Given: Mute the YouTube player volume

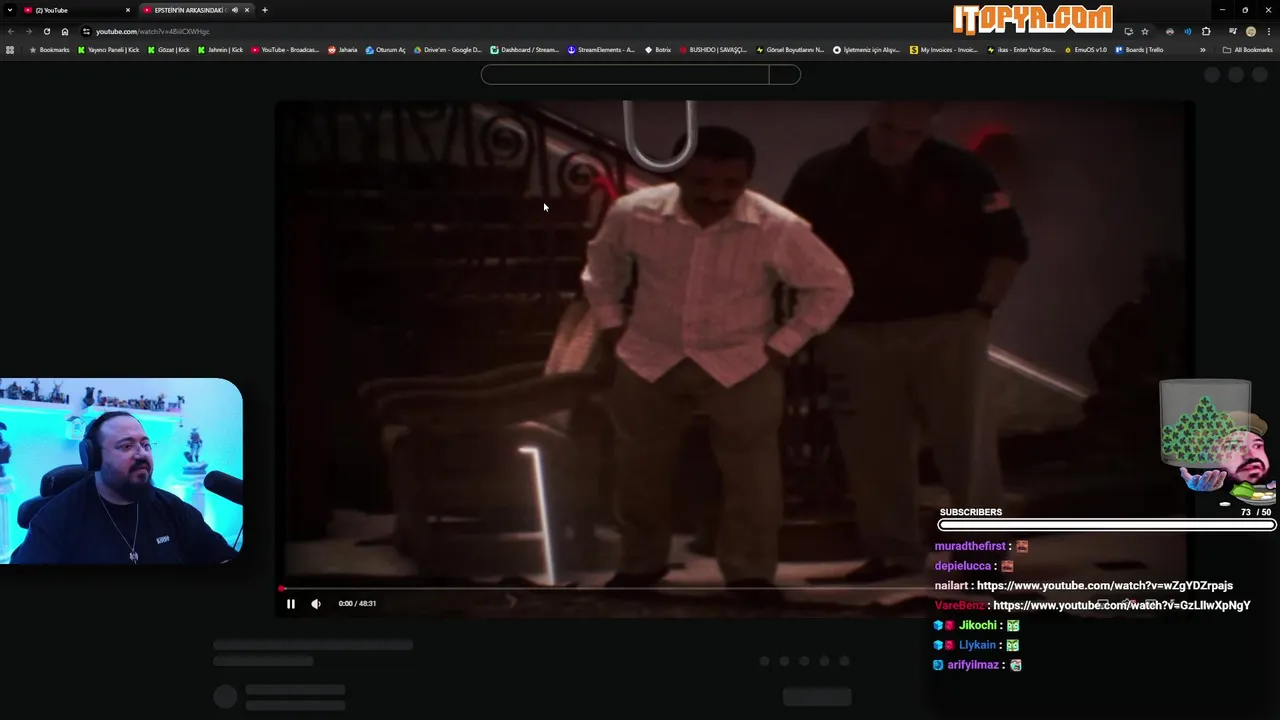Looking at the screenshot, I should pyautogui.click(x=316, y=603).
